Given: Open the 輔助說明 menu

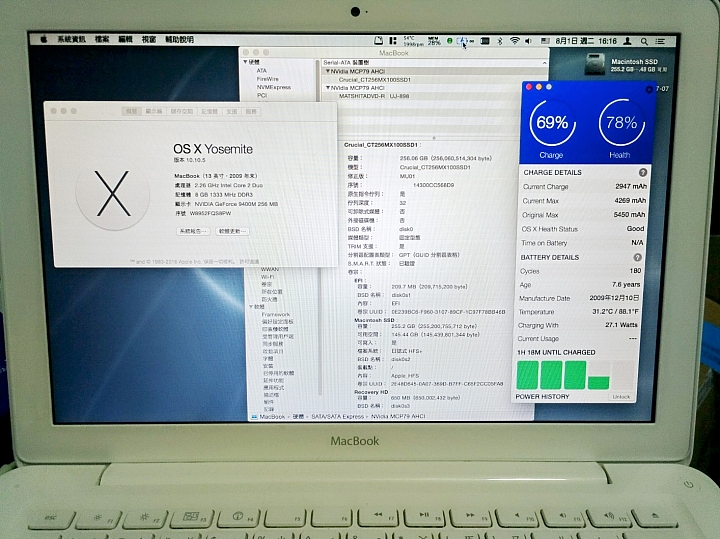Looking at the screenshot, I should coord(180,39).
